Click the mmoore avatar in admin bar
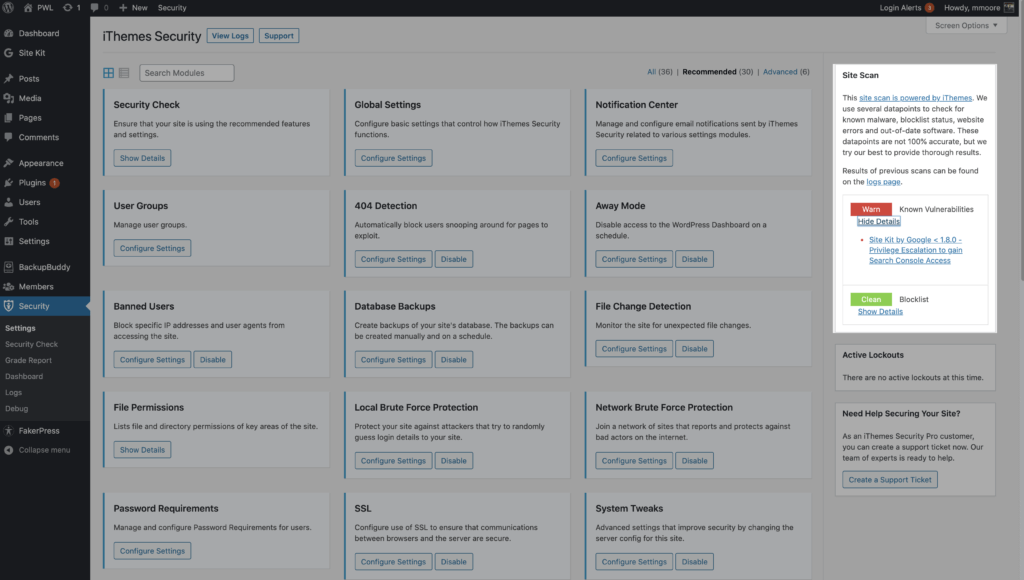This screenshot has width=1024, height=580. coord(1009,8)
